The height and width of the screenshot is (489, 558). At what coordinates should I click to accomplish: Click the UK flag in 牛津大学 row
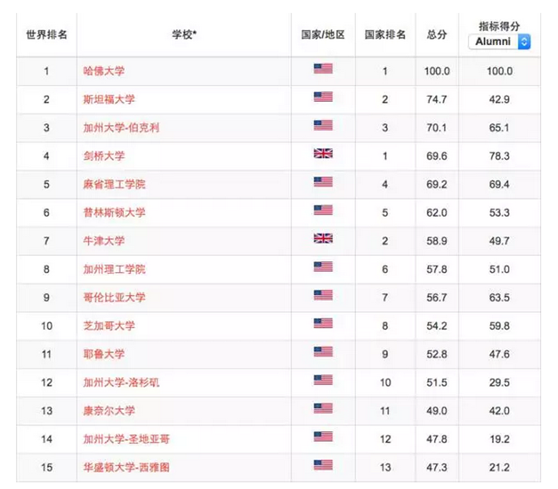(x=323, y=238)
